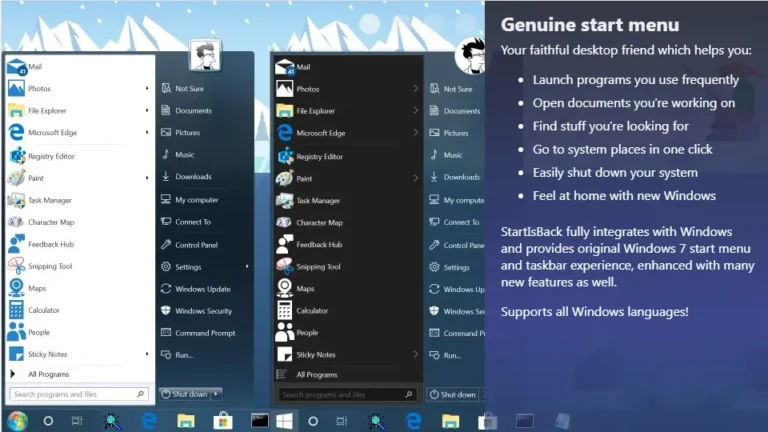
Task: Select Control Panel in light menu
Action: point(196,245)
